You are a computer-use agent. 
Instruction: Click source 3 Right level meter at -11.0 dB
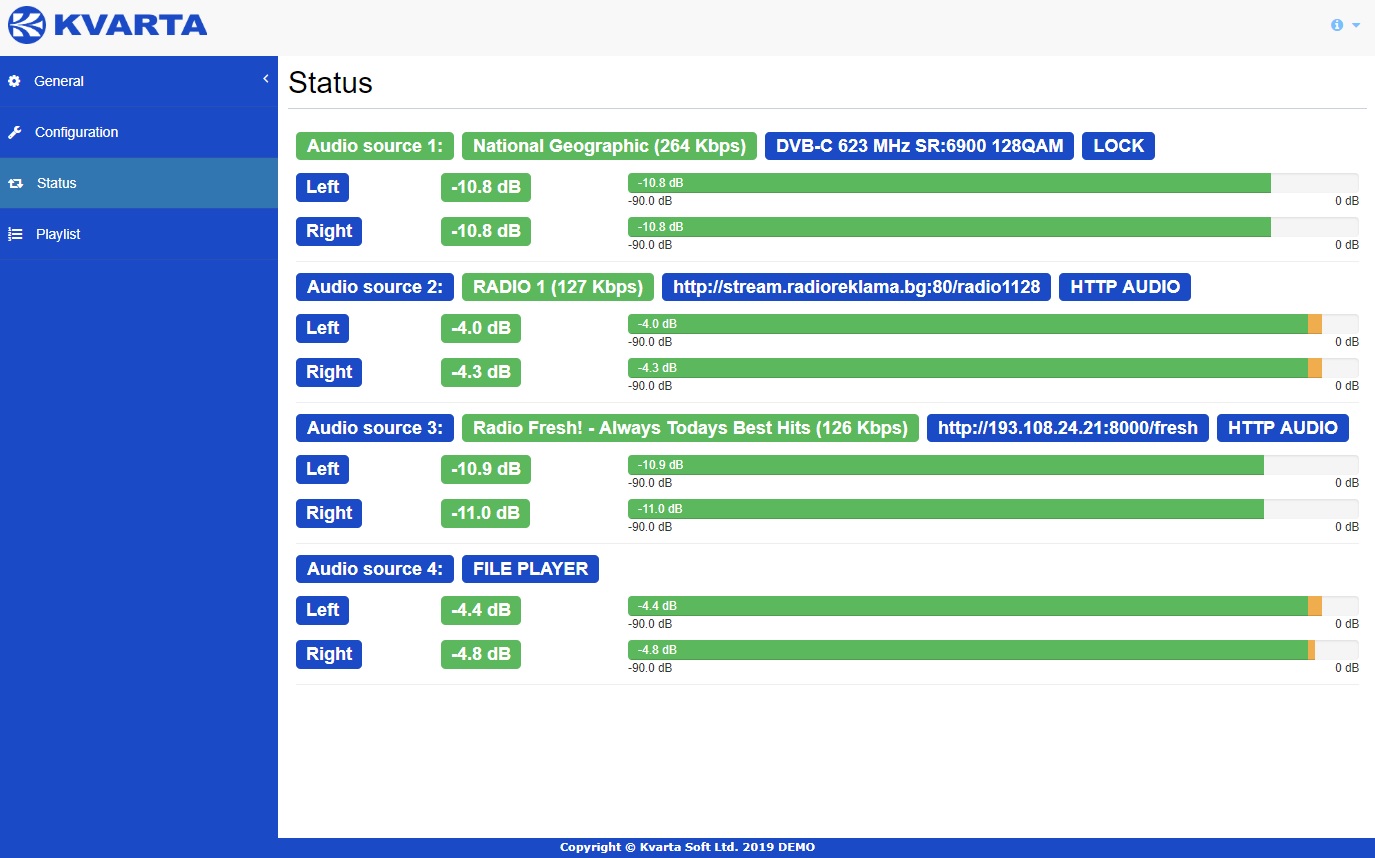993,509
